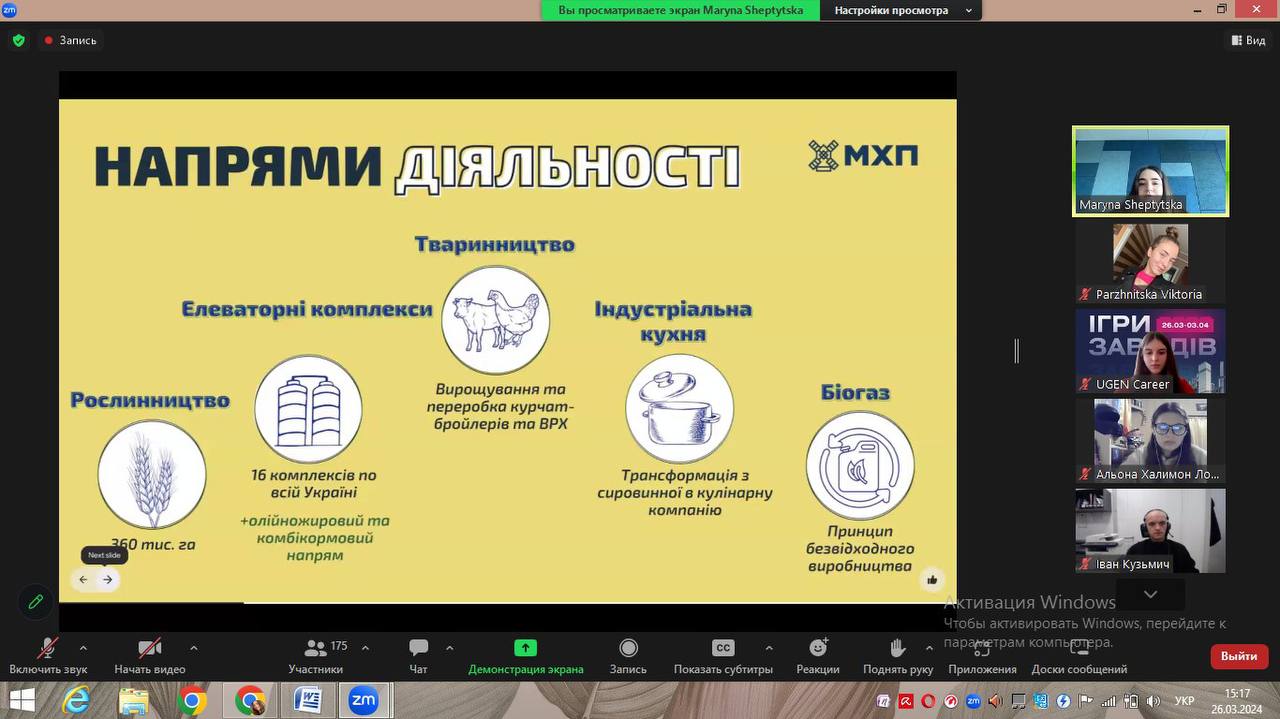Unmute microphone with Включить звук

tap(47, 648)
